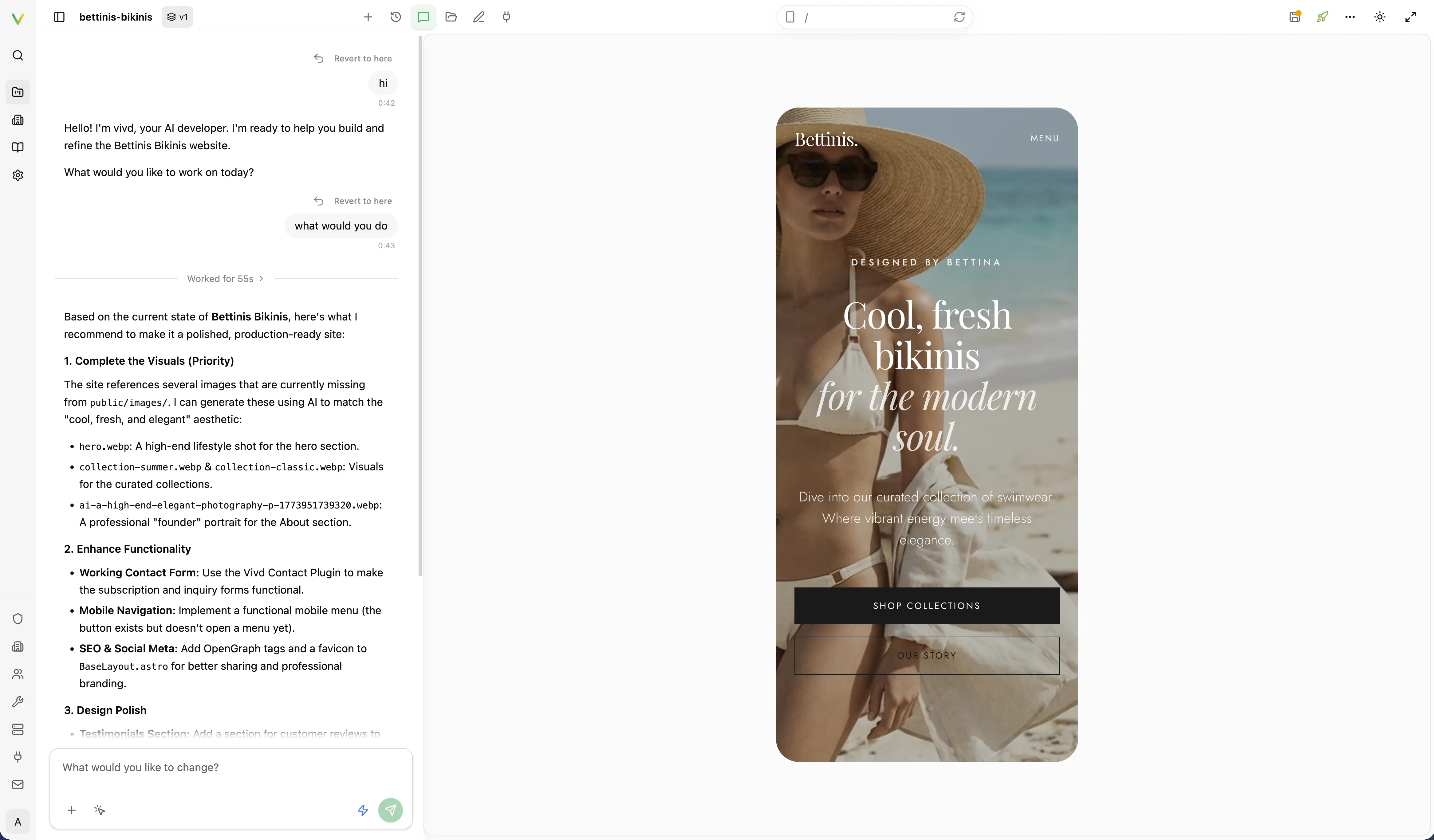Browse project files via the folder icon

451,17
